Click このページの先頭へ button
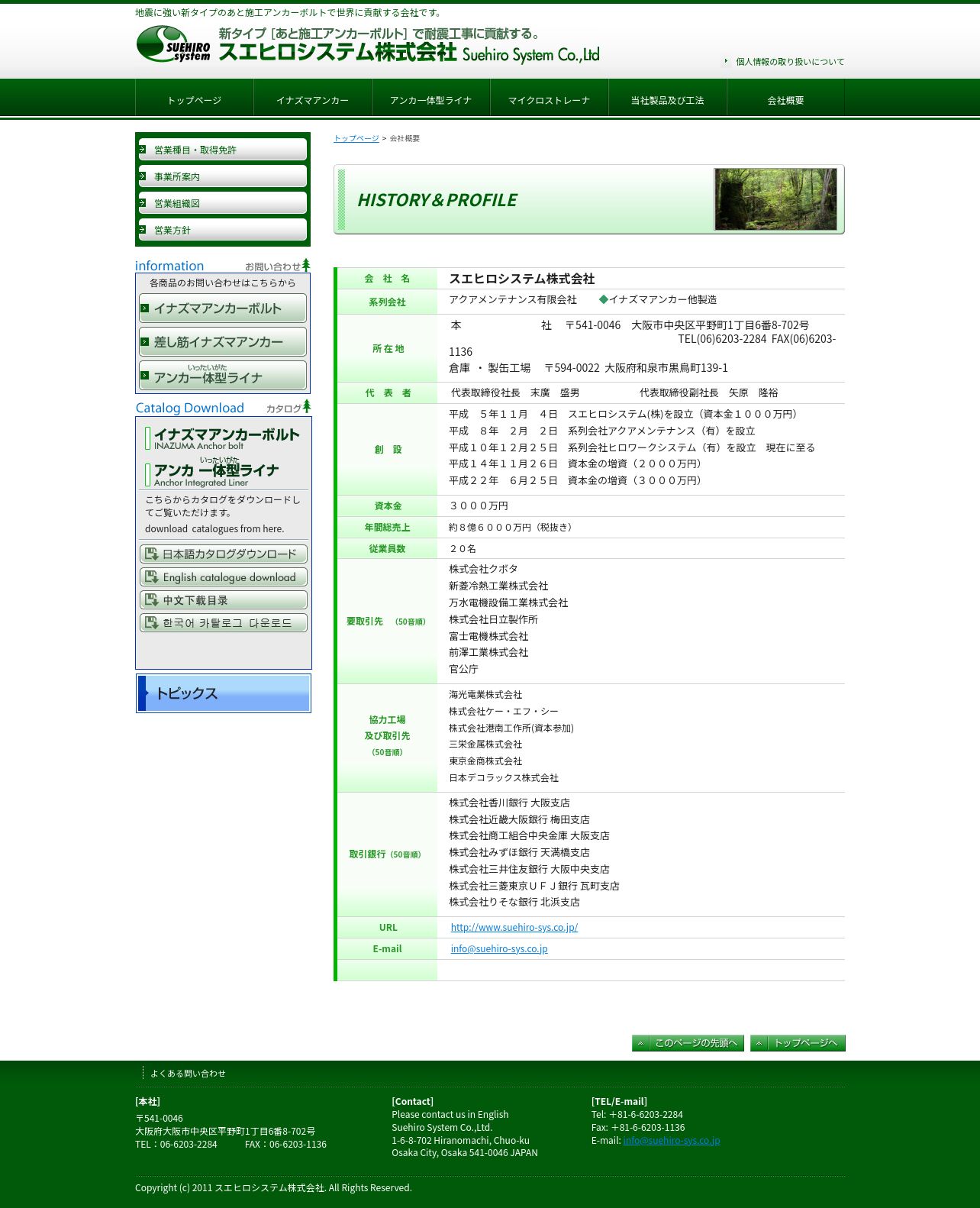 [688, 1043]
